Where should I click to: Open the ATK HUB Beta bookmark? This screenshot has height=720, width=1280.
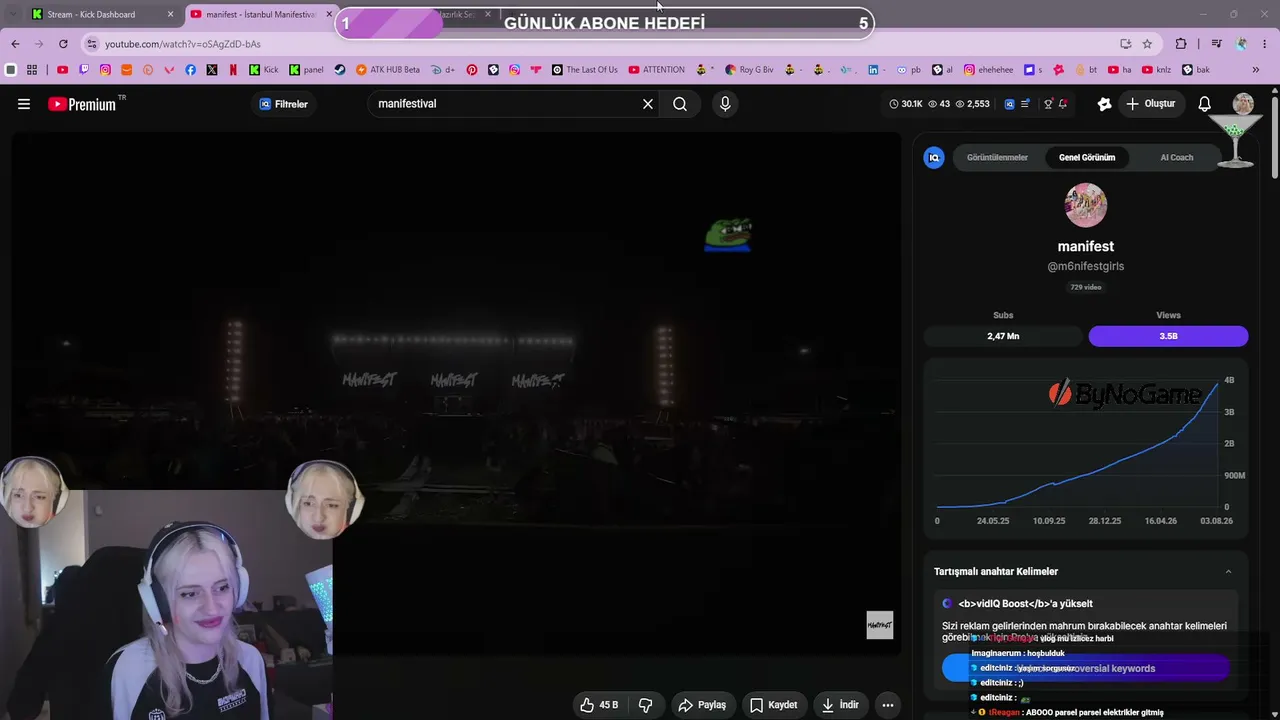pyautogui.click(x=388, y=70)
